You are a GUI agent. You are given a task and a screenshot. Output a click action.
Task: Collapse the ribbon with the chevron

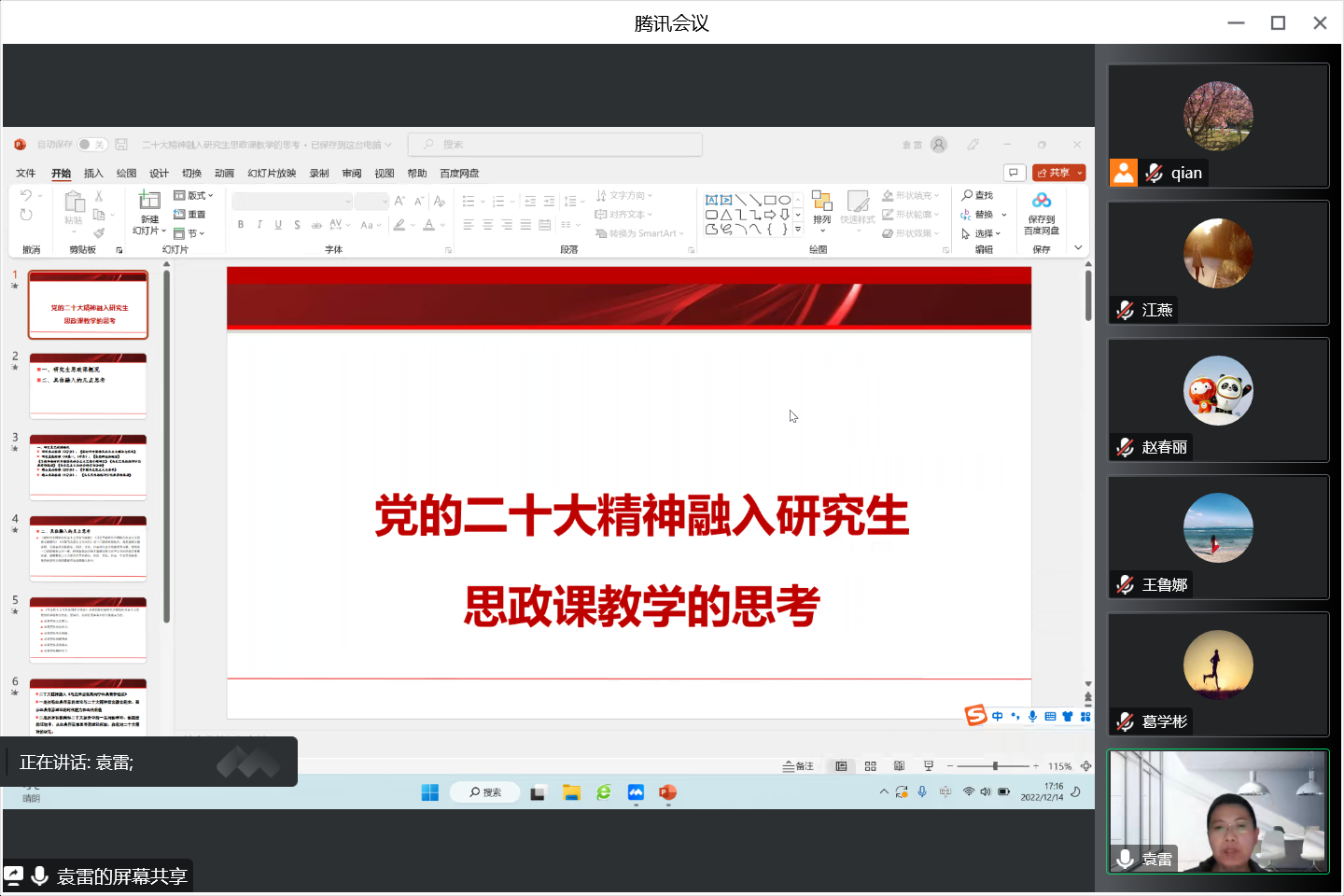click(1078, 248)
